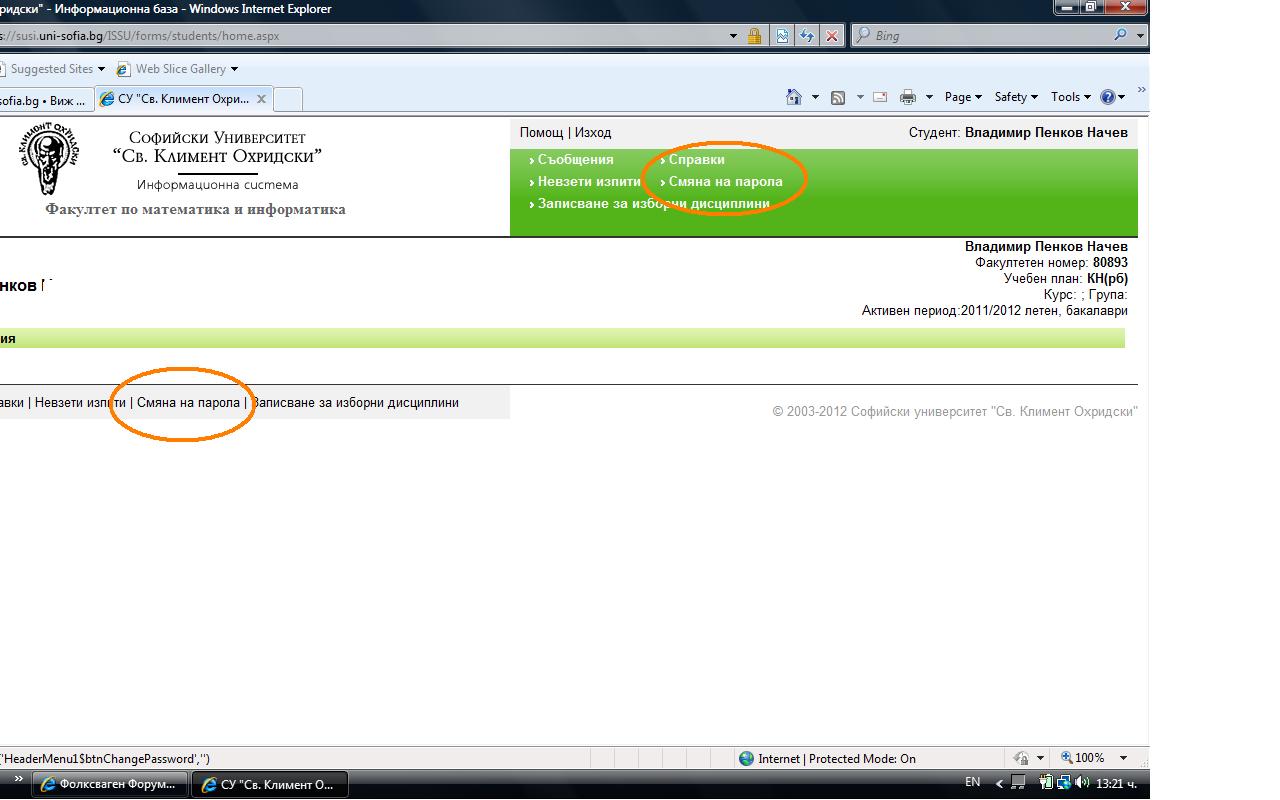
Task: Click the Bing search magnifier button
Action: pyautogui.click(x=1120, y=36)
